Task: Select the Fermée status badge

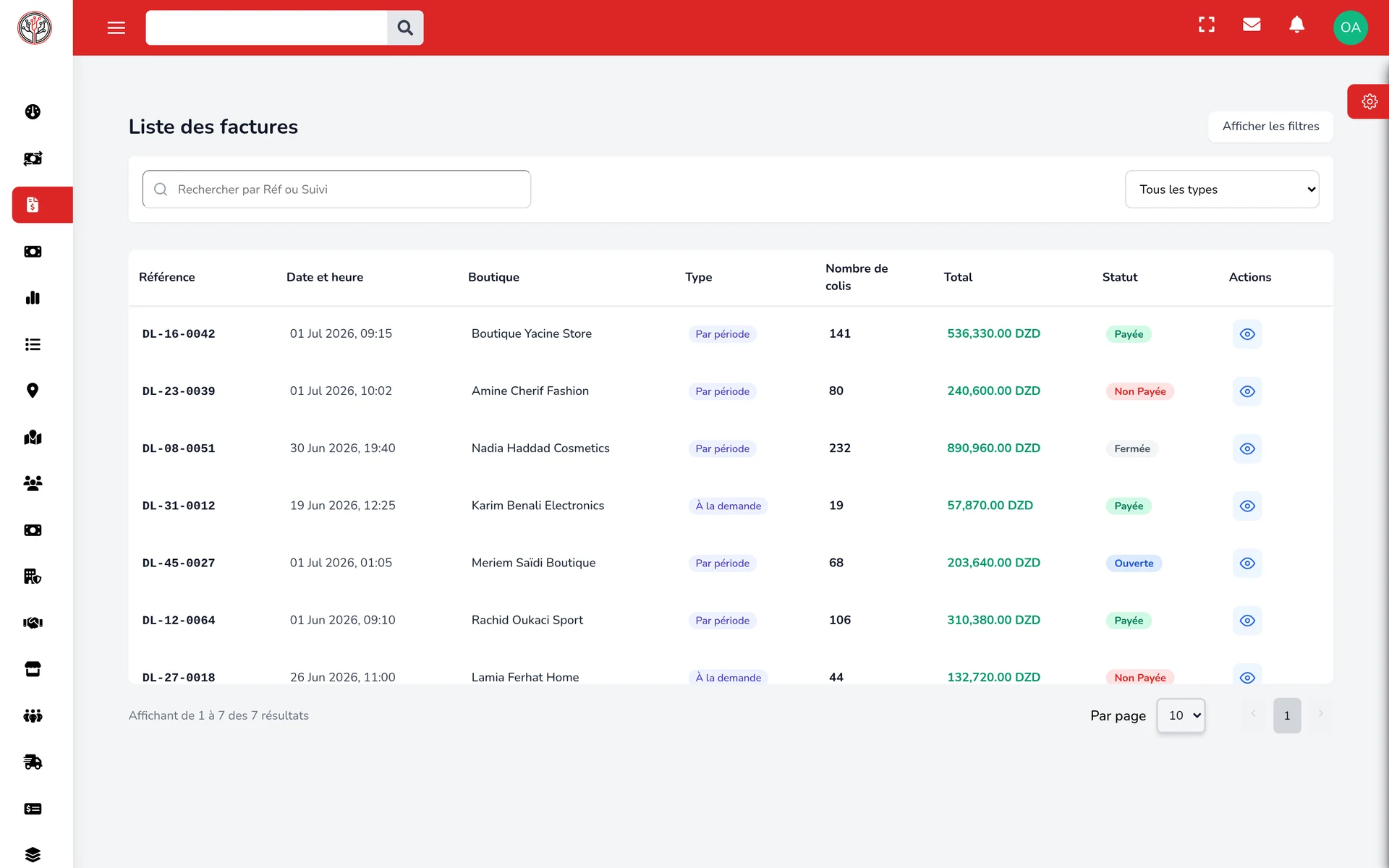Action: 1132,448
